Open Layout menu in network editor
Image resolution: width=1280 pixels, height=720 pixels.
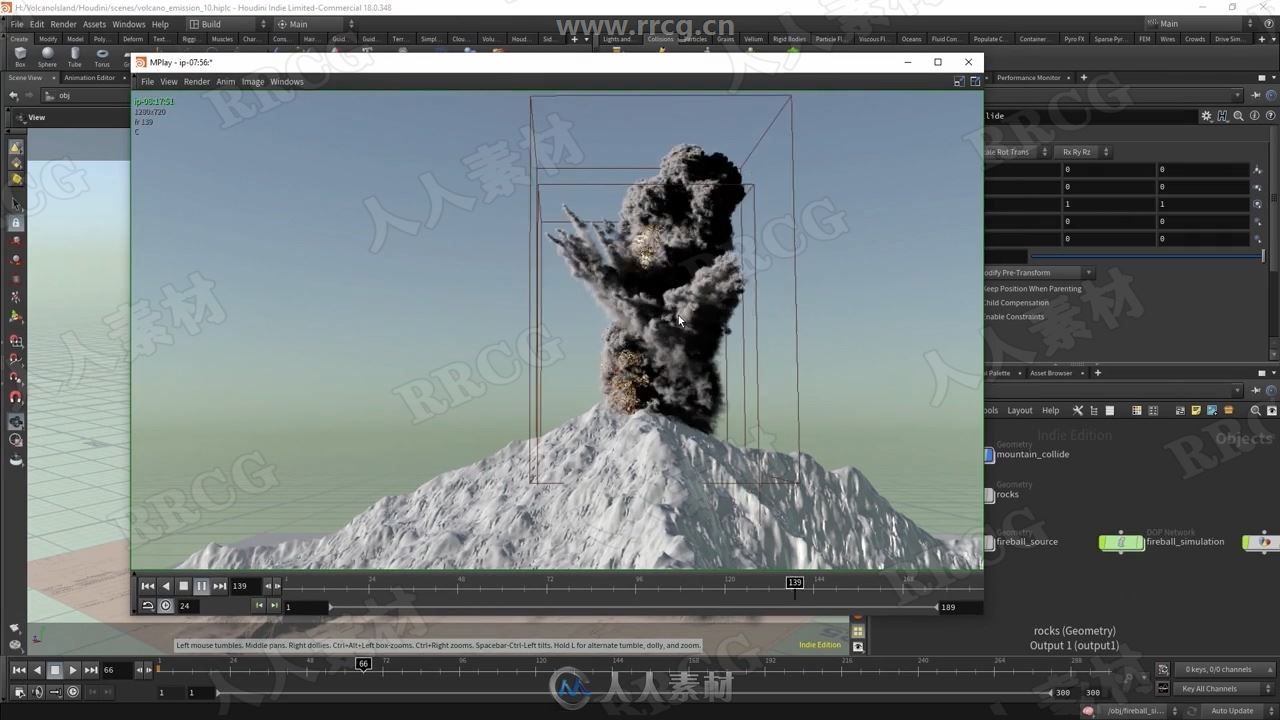pyautogui.click(x=1019, y=410)
